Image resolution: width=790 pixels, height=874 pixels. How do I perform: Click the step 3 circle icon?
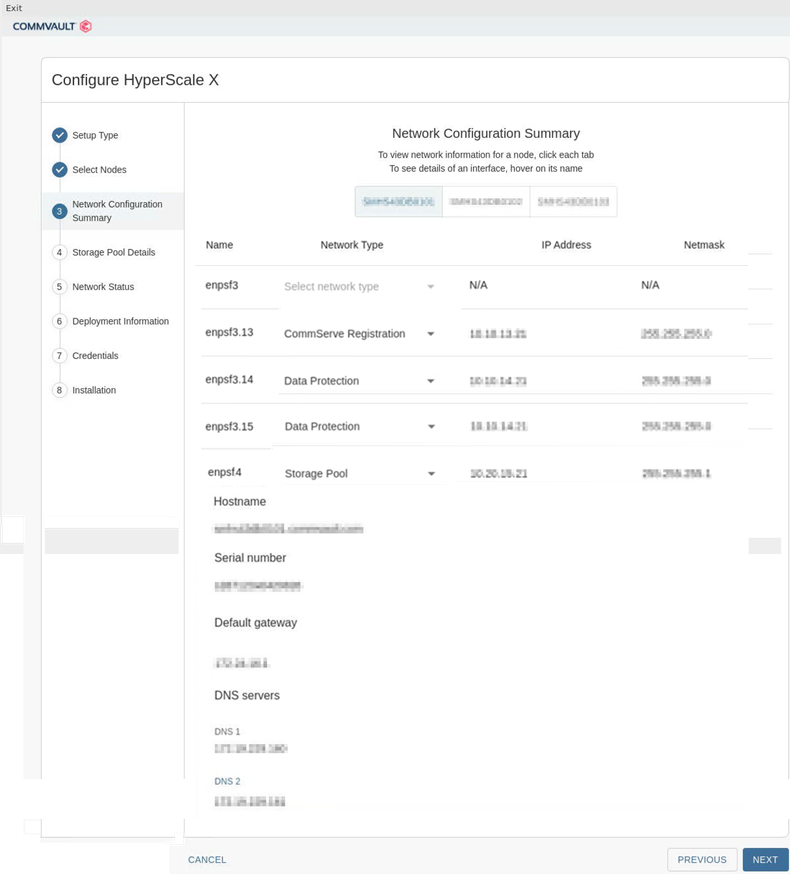(60, 211)
